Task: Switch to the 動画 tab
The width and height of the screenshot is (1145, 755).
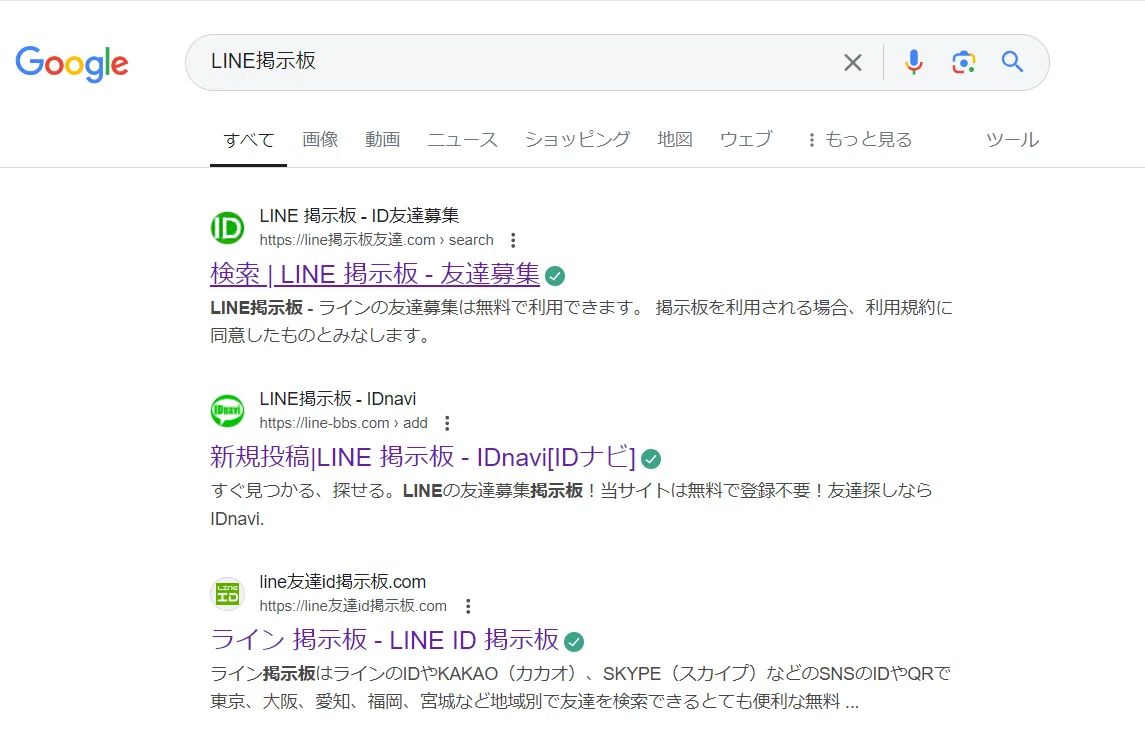Action: point(382,139)
